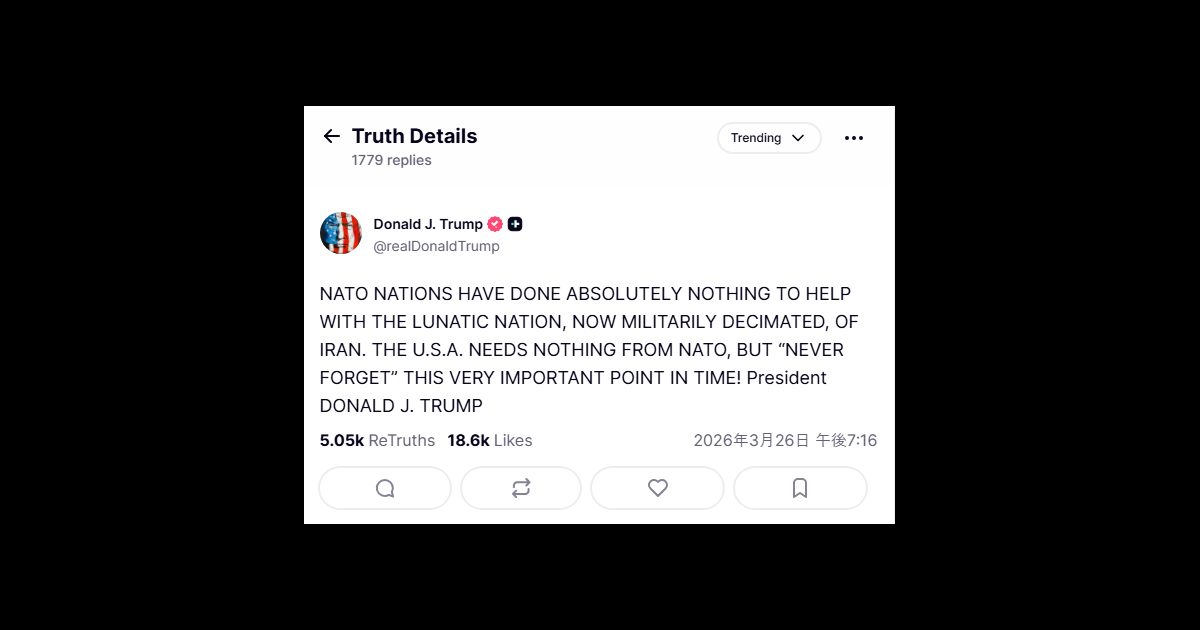Screen dimensions: 1200x630
Task: View the 18.6k Likes list
Action: coord(489,440)
